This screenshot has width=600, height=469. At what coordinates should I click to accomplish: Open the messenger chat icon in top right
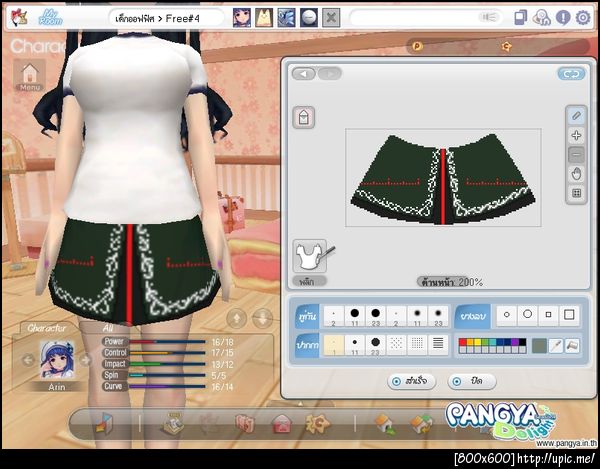tap(541, 18)
